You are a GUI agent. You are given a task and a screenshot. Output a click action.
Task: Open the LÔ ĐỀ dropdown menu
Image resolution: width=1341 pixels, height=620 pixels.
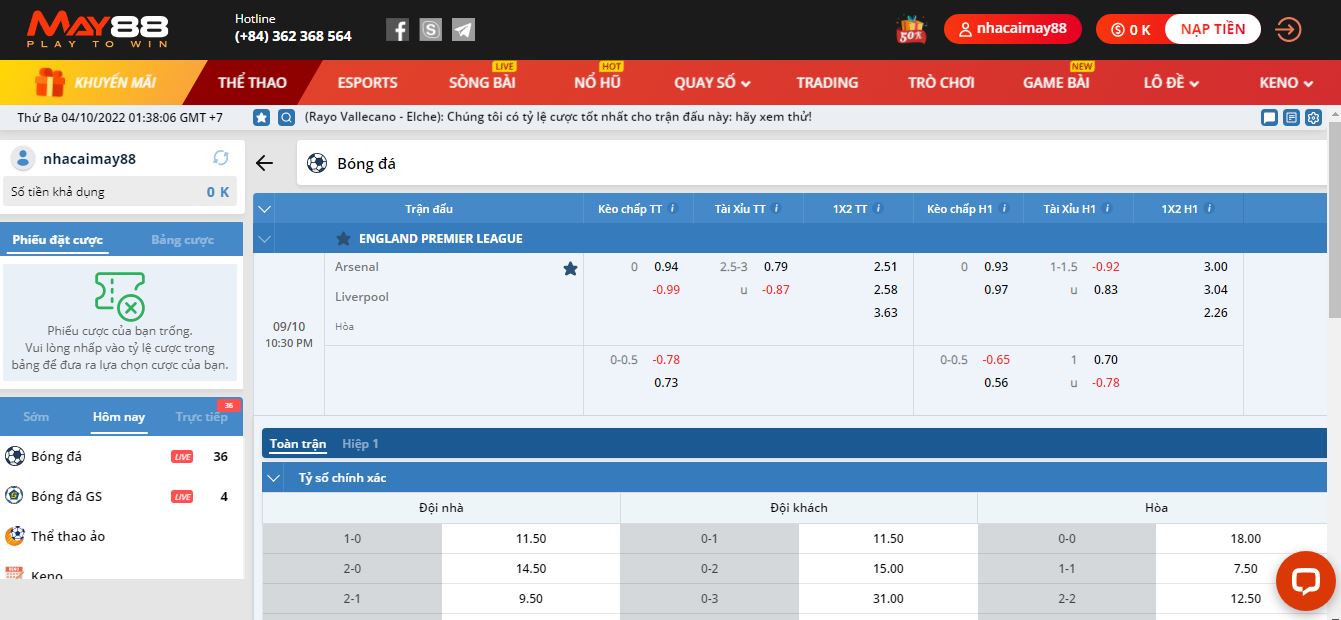point(1171,83)
